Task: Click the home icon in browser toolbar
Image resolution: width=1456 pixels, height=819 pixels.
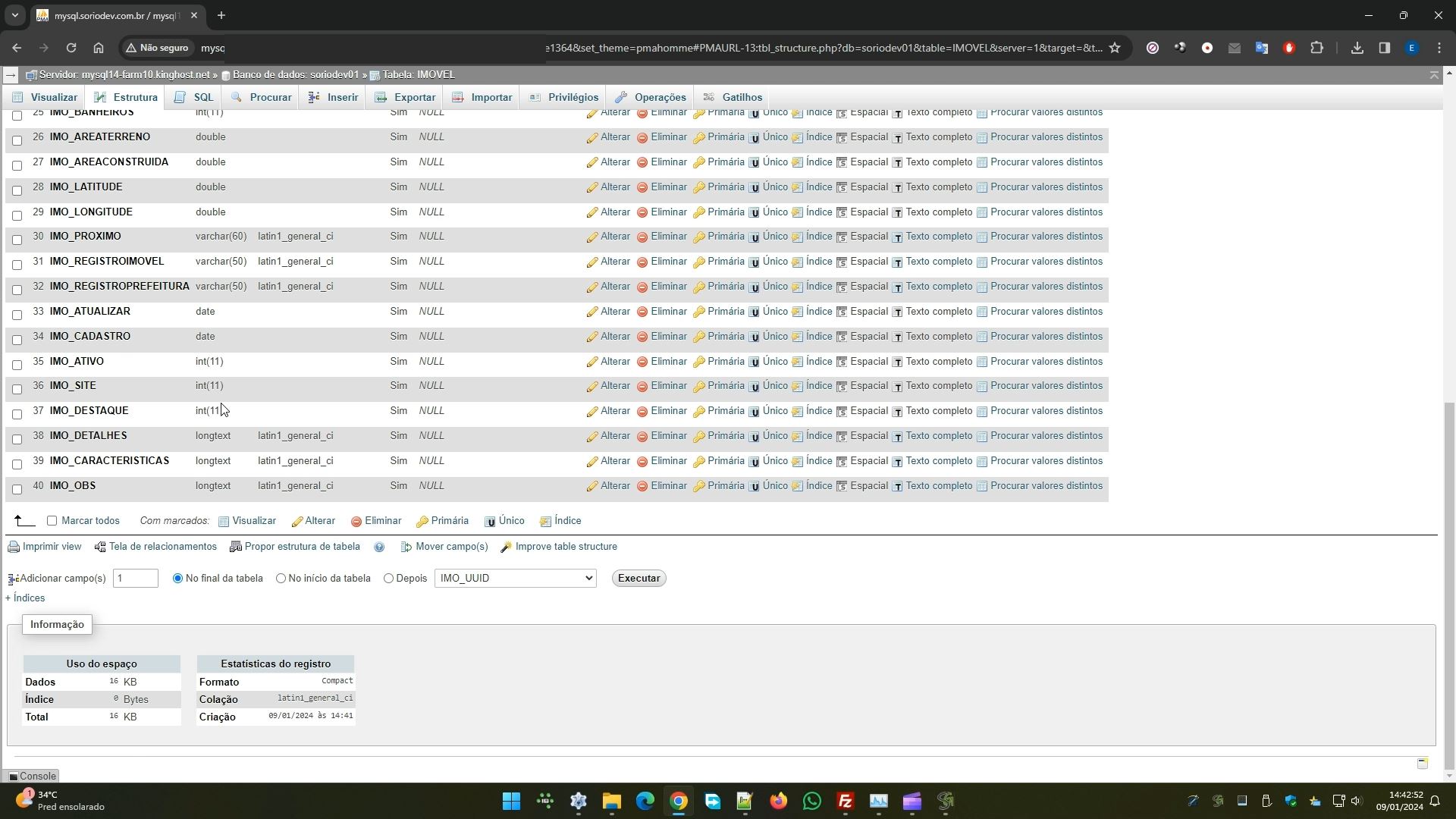Action: (99, 48)
